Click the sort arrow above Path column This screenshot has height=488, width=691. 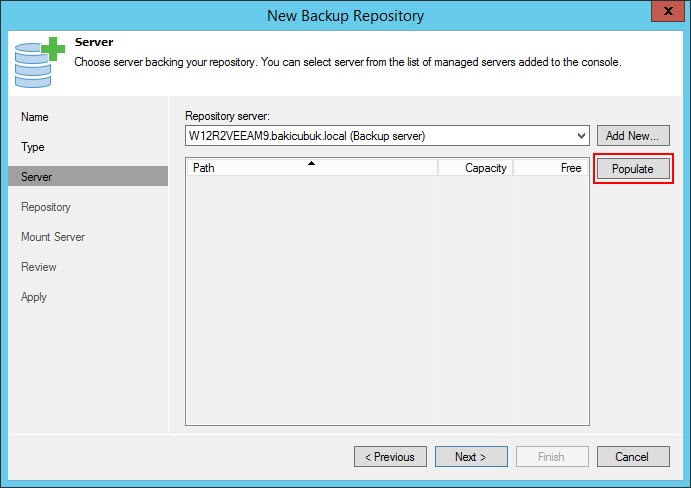click(312, 163)
